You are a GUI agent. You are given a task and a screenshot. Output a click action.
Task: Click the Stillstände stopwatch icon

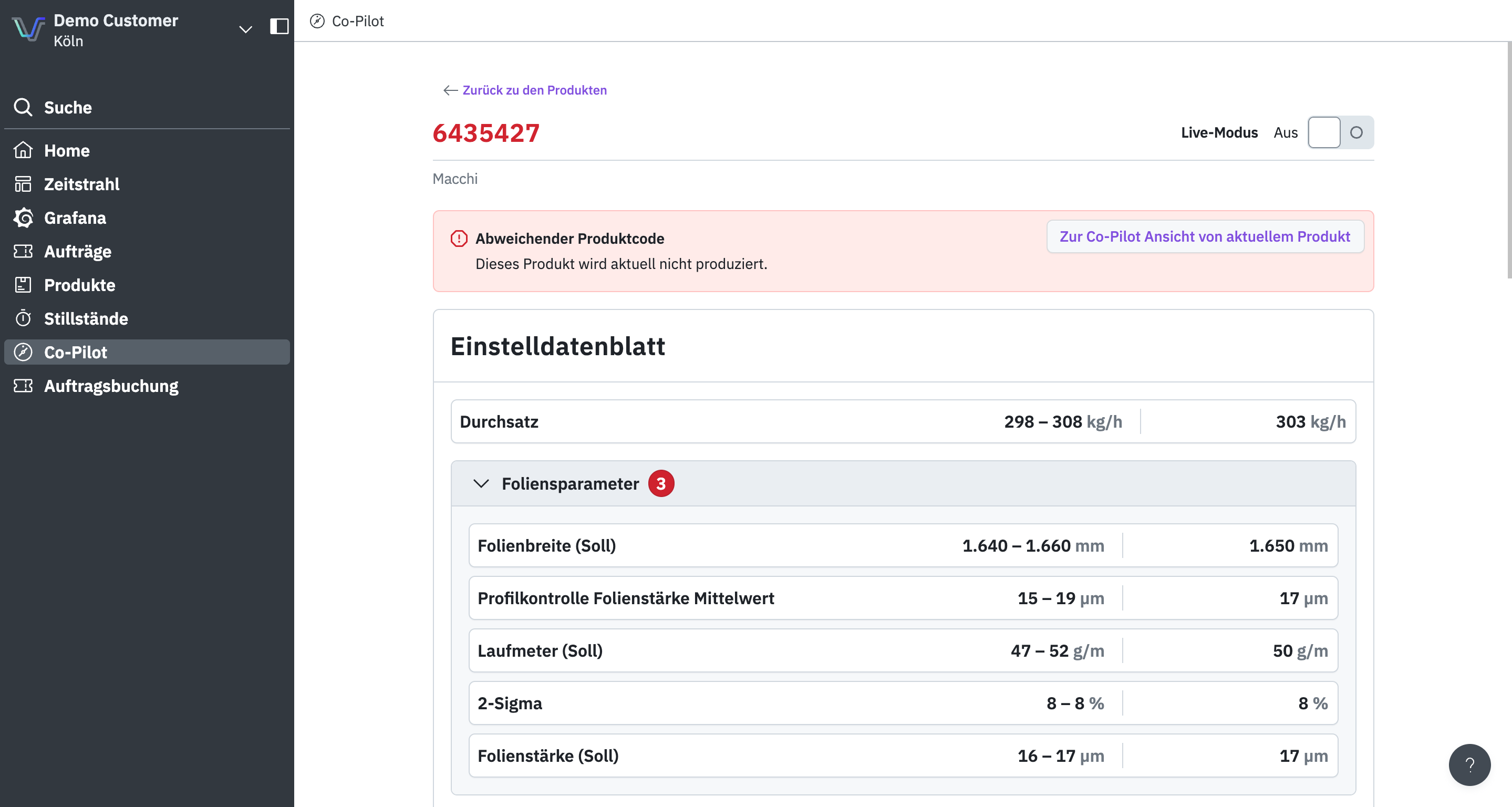click(23, 318)
